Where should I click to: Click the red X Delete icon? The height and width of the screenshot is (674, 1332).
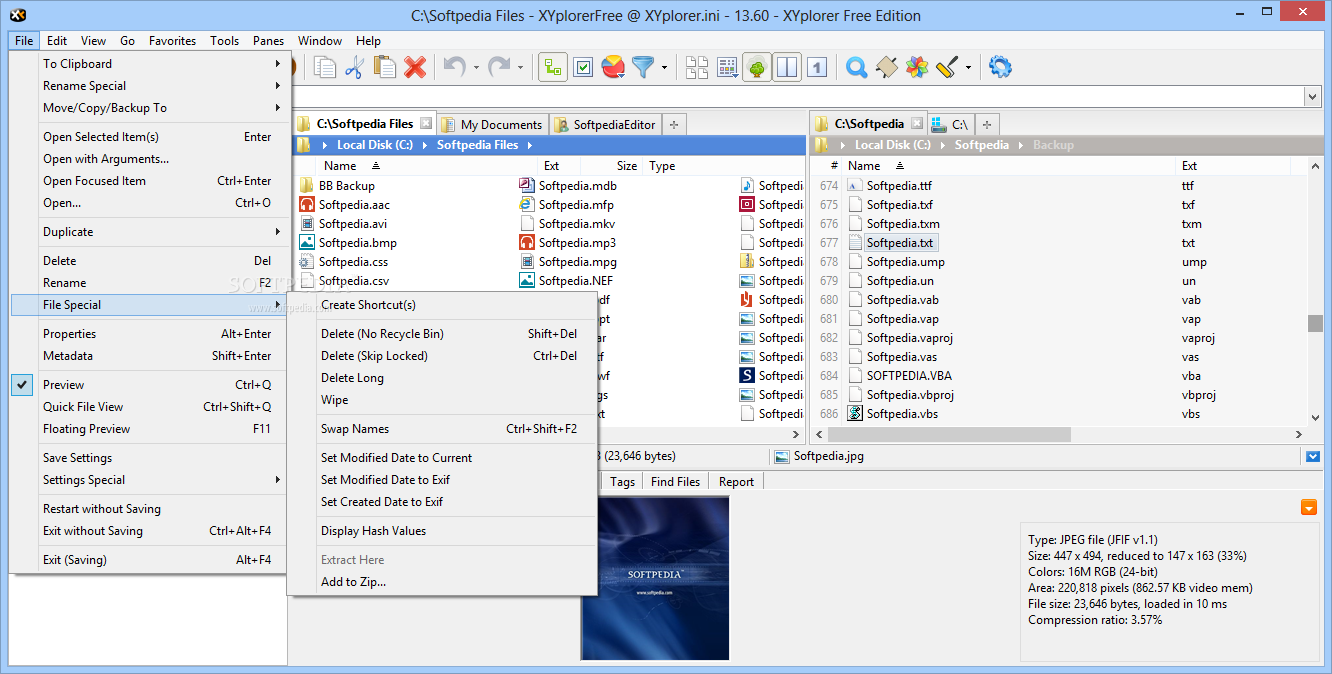pos(415,67)
